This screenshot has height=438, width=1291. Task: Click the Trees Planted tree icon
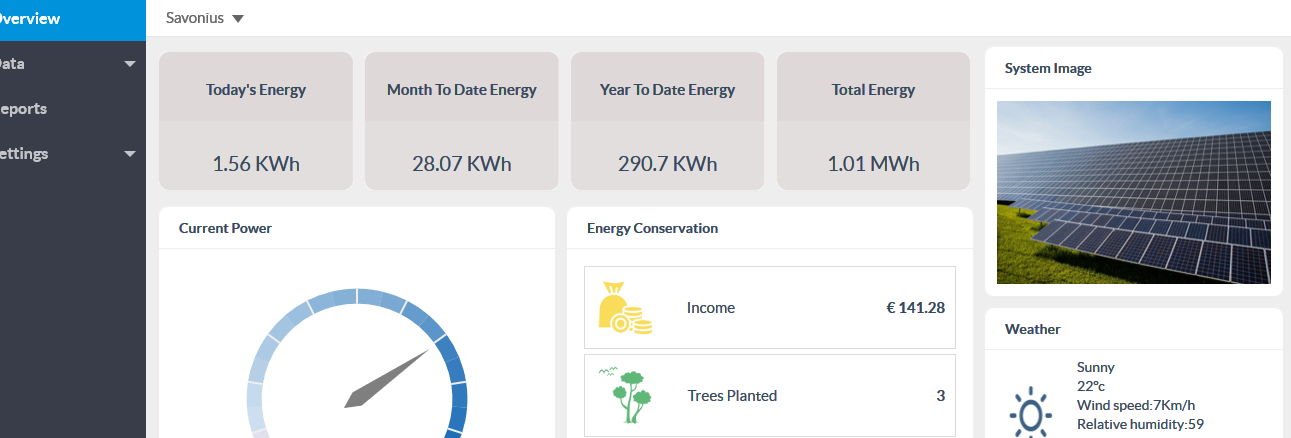click(x=625, y=395)
